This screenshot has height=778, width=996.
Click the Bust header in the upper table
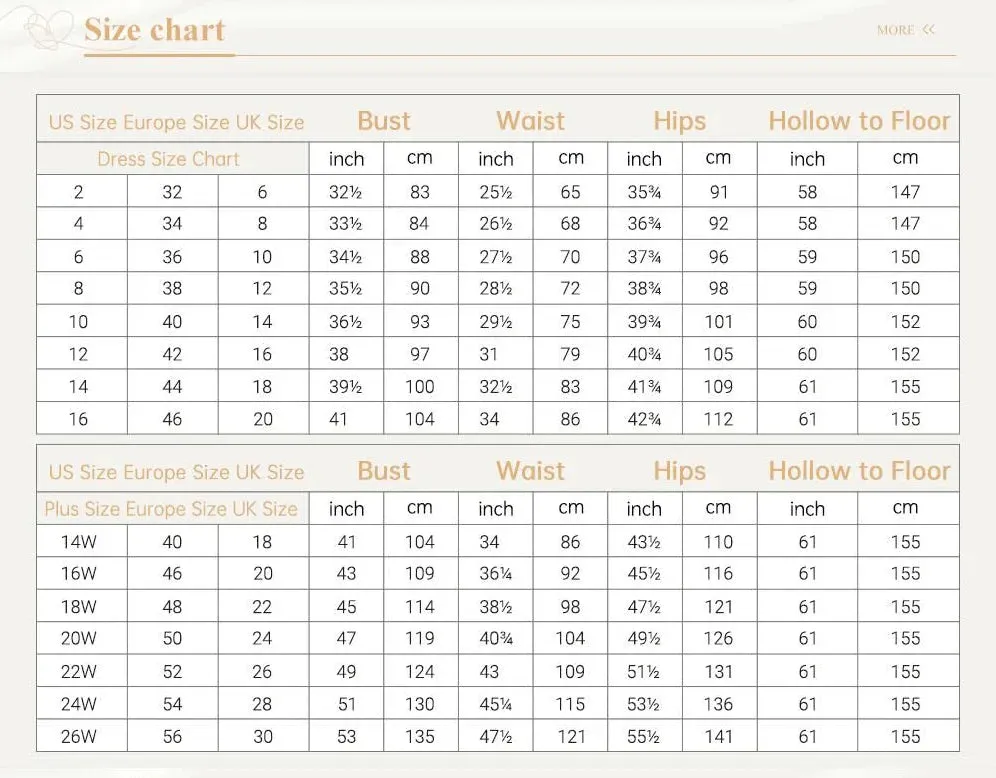[384, 121]
